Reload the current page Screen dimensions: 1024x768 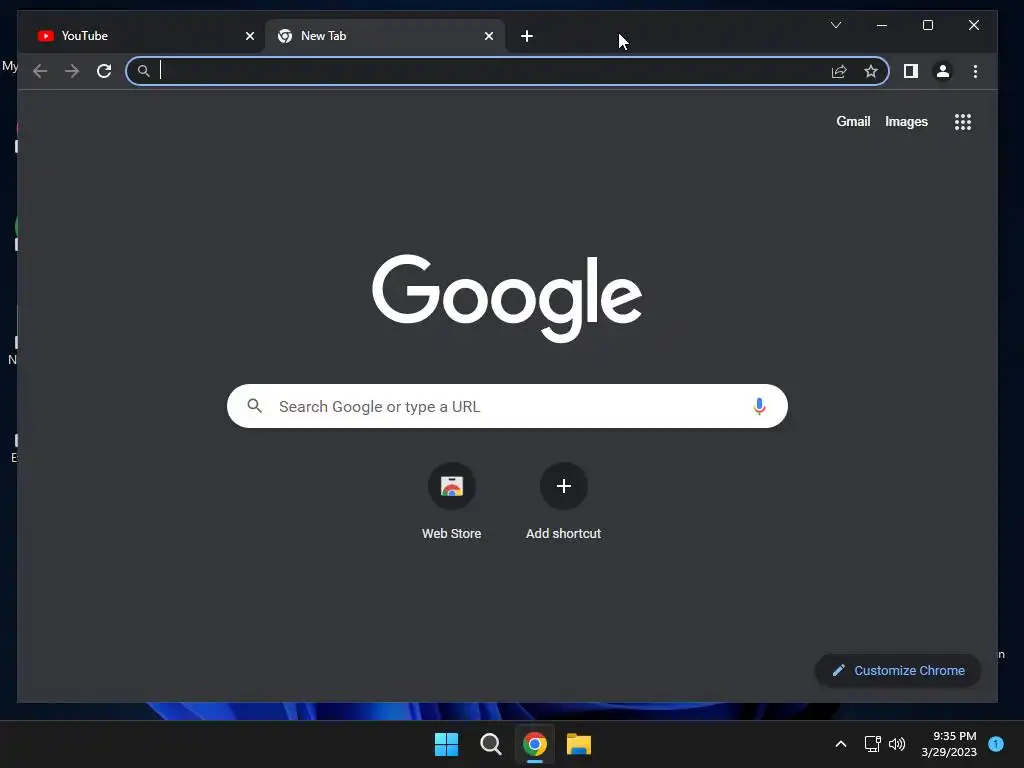tap(104, 71)
